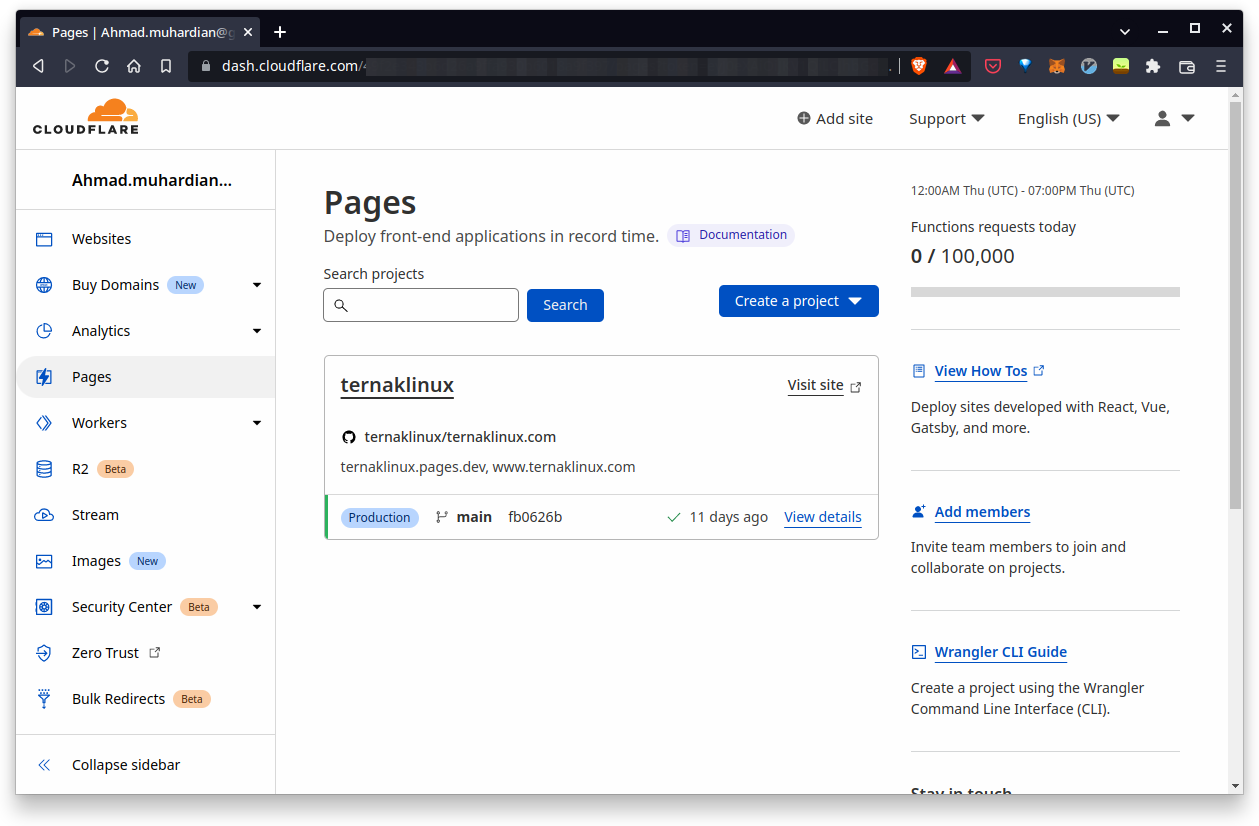The image size is (1259, 826).
Task: Open the Brave Shields icon
Action: point(918,66)
